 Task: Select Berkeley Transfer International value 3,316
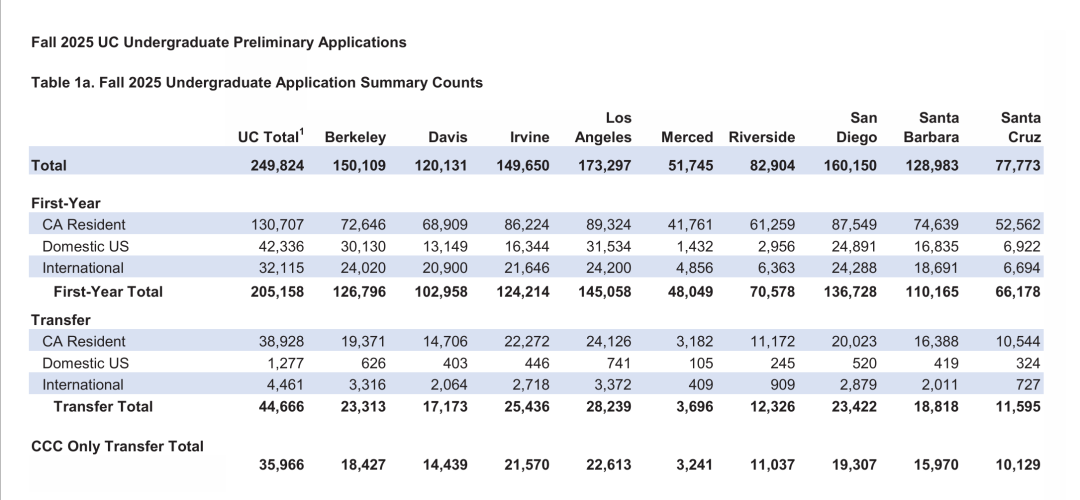367,384
